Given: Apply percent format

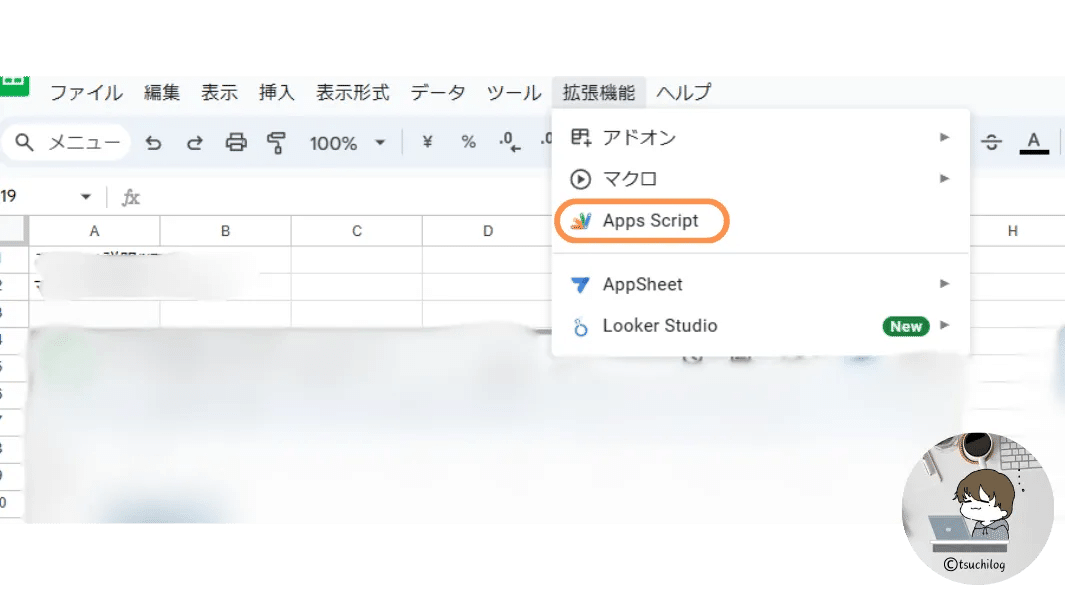Looking at the screenshot, I should coord(468,142).
